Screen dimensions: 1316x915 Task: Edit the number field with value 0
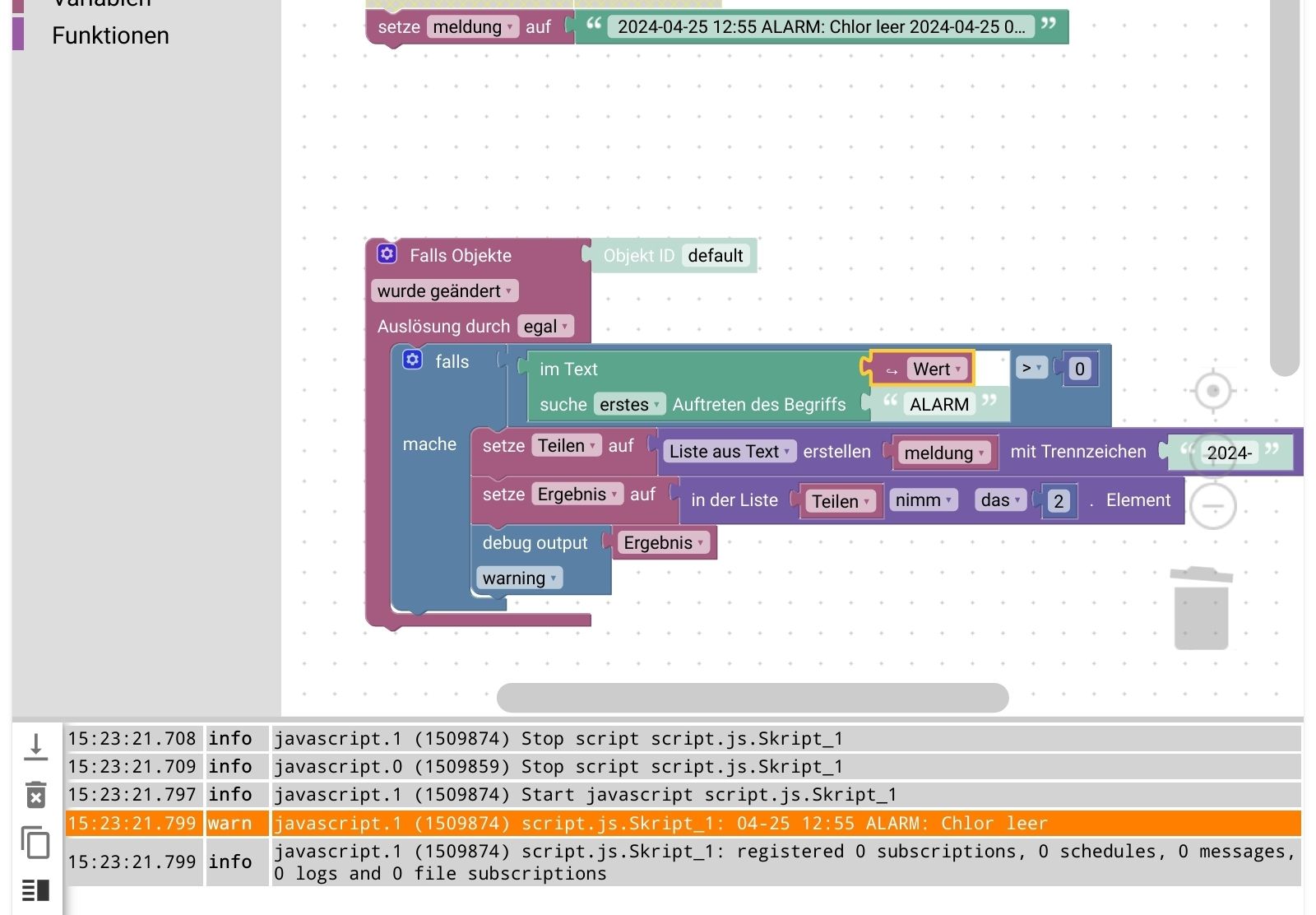tap(1079, 369)
